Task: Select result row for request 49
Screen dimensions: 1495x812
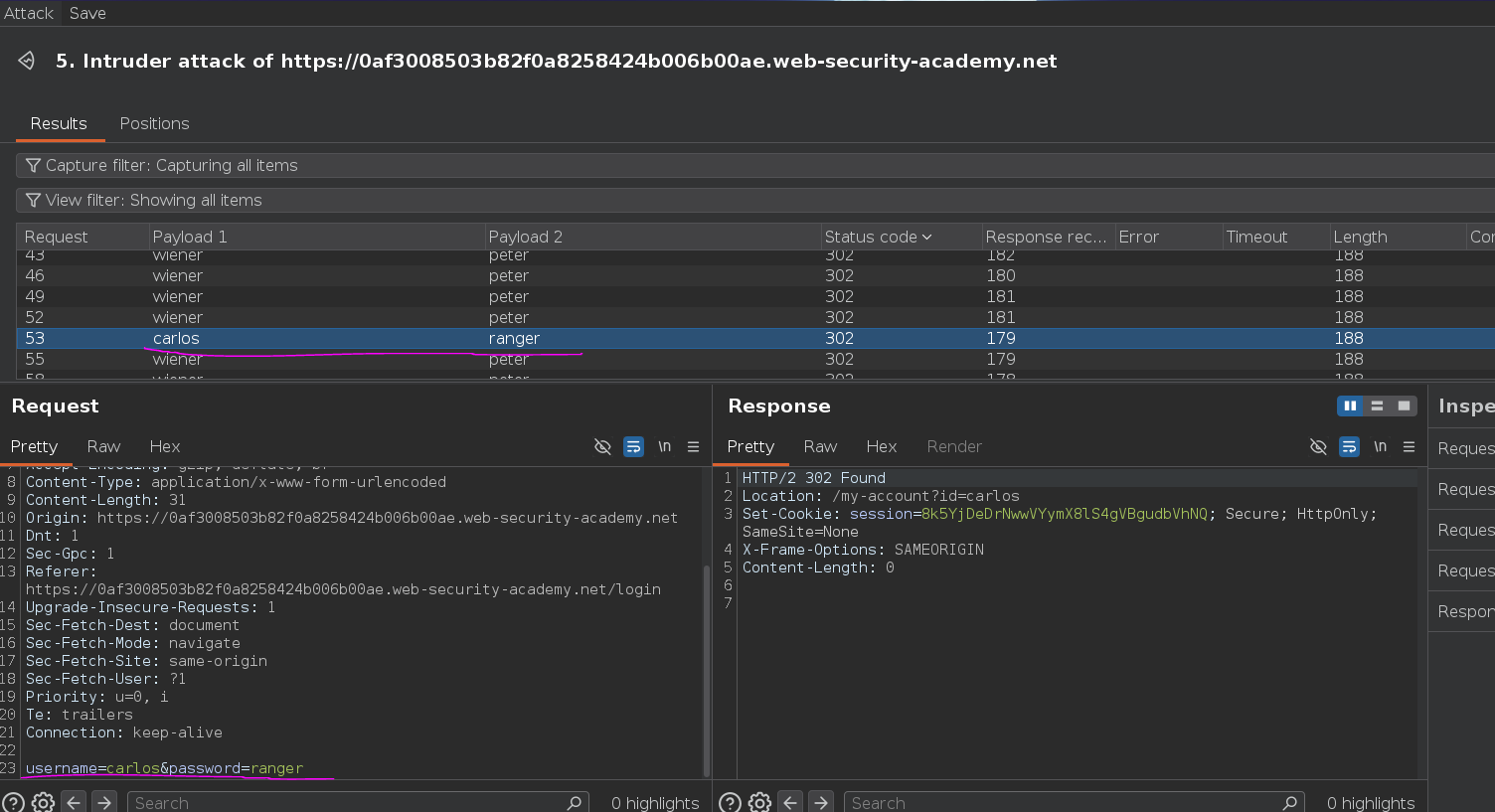Action: click(x=755, y=296)
